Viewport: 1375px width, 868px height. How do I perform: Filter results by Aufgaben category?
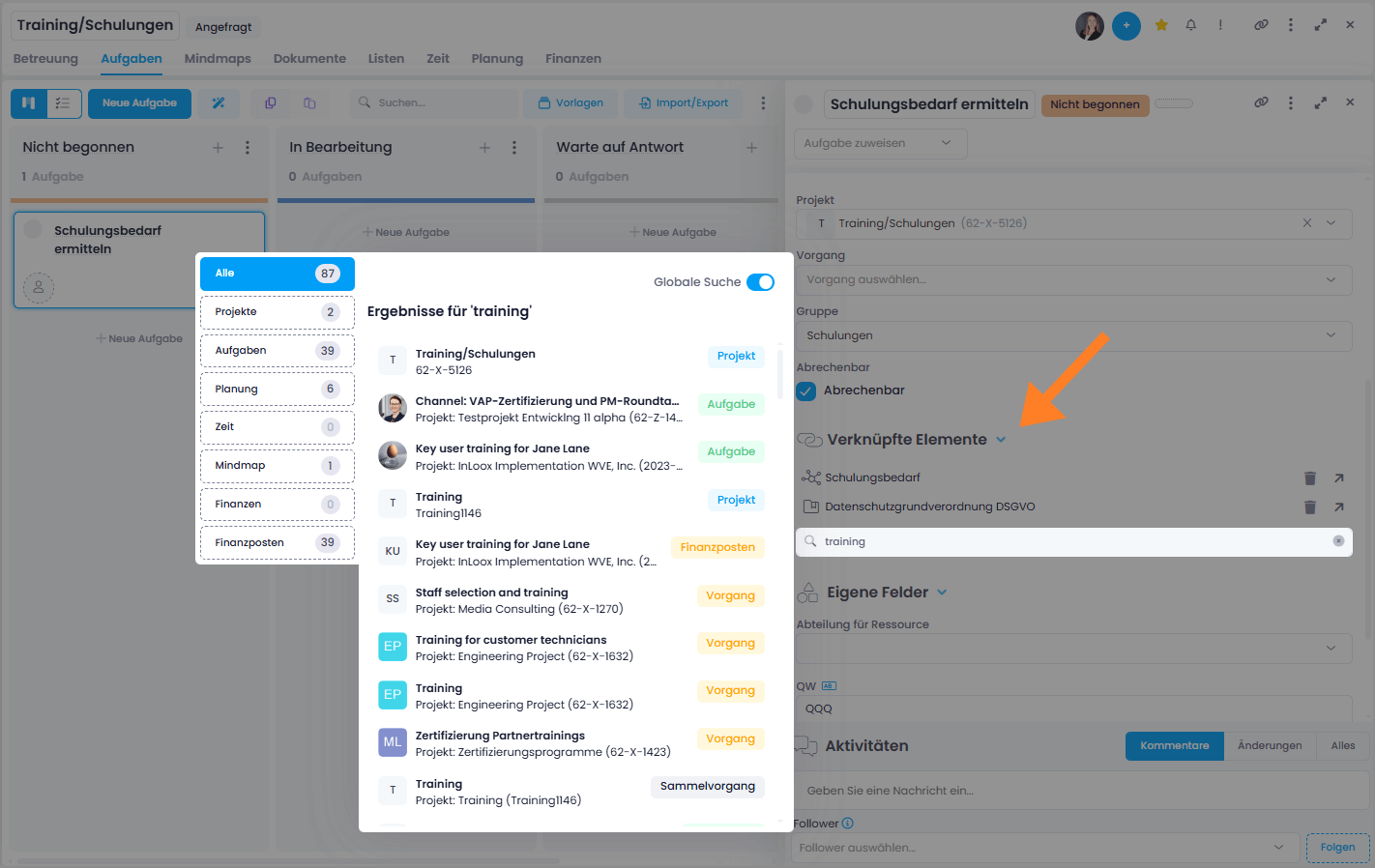click(278, 351)
